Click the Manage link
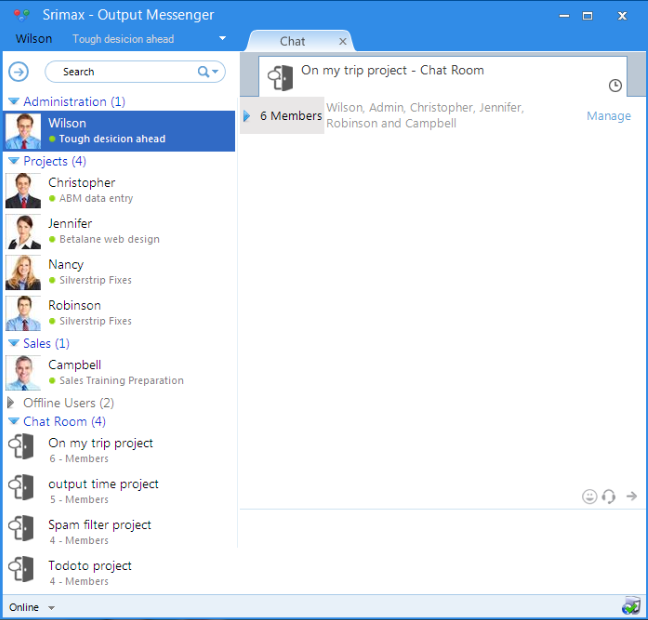Screen dimensions: 648x620 (608, 116)
